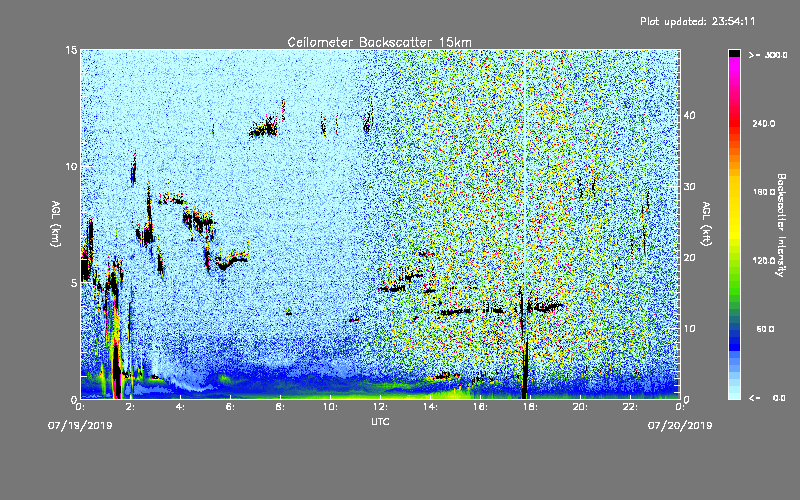
Task: Pick the black swatch atop the colorbar
Action: point(734,53)
